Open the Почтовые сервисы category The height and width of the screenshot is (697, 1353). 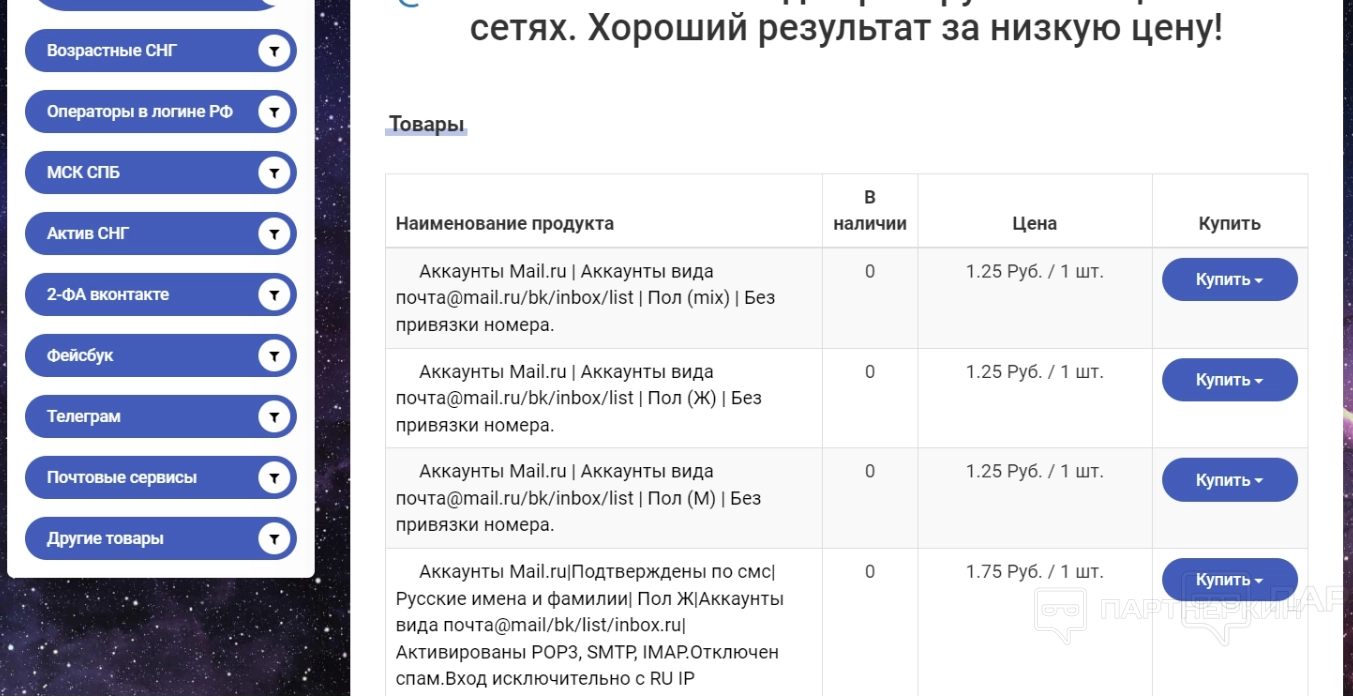click(160, 477)
